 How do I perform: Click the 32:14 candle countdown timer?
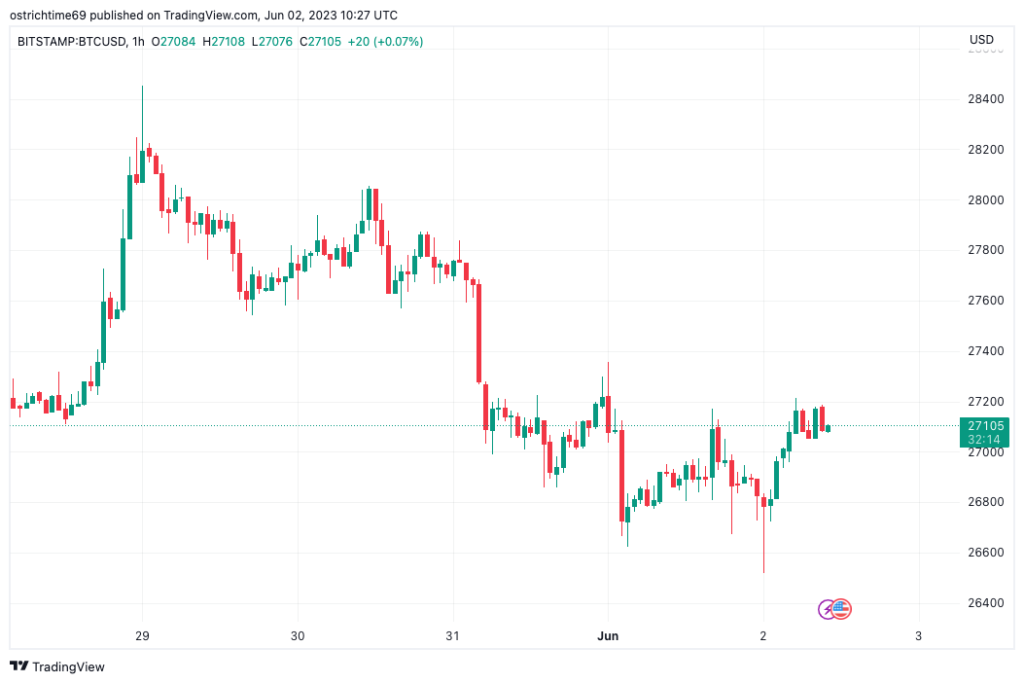pyautogui.click(x=982, y=439)
